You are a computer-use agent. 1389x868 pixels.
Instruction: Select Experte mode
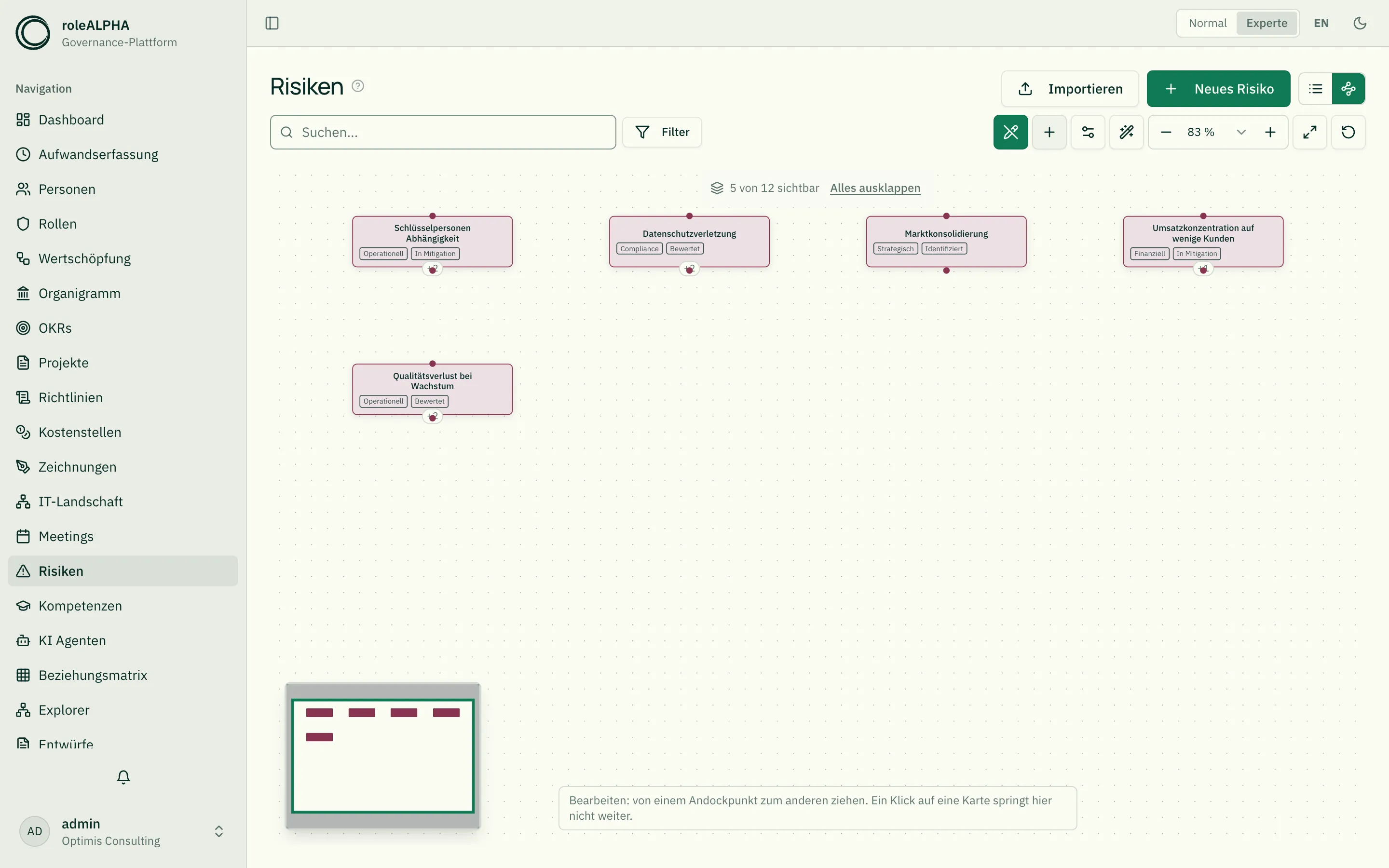coord(1267,23)
